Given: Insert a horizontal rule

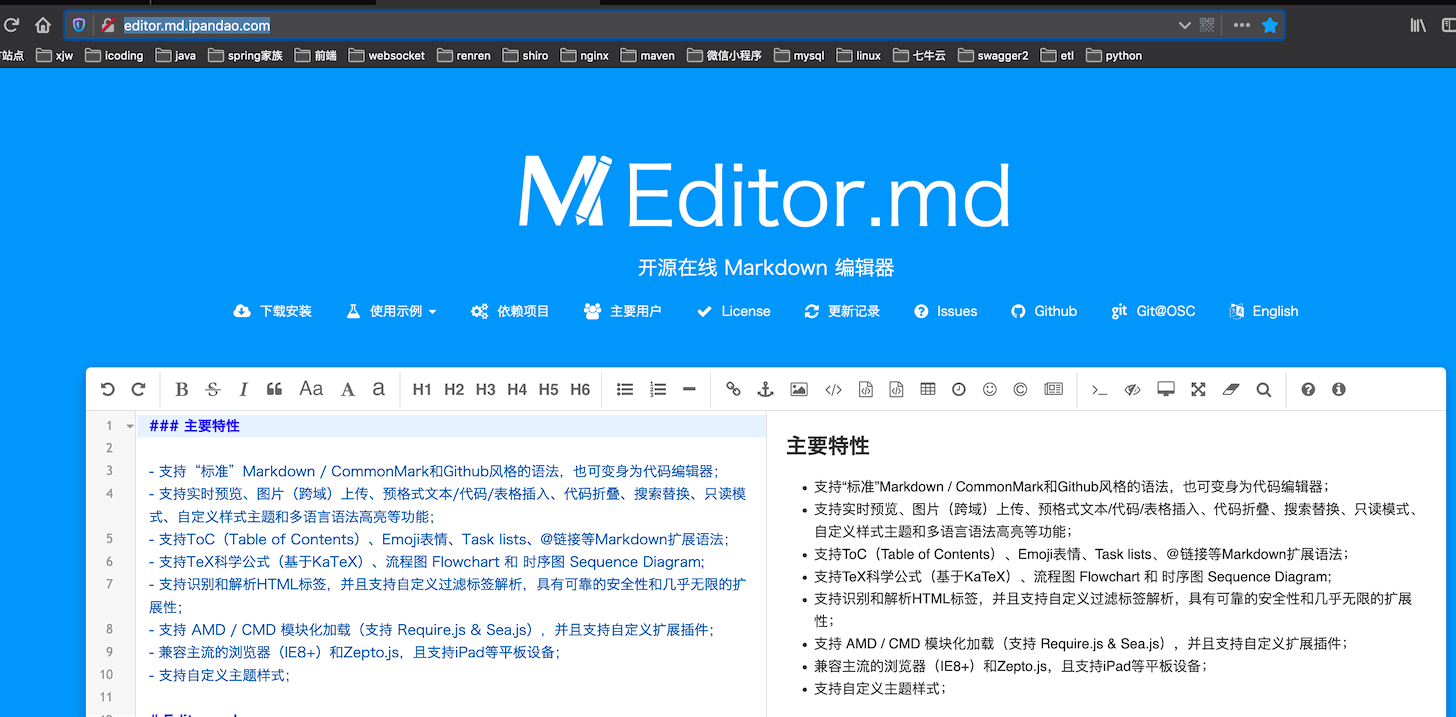Looking at the screenshot, I should click(689, 390).
